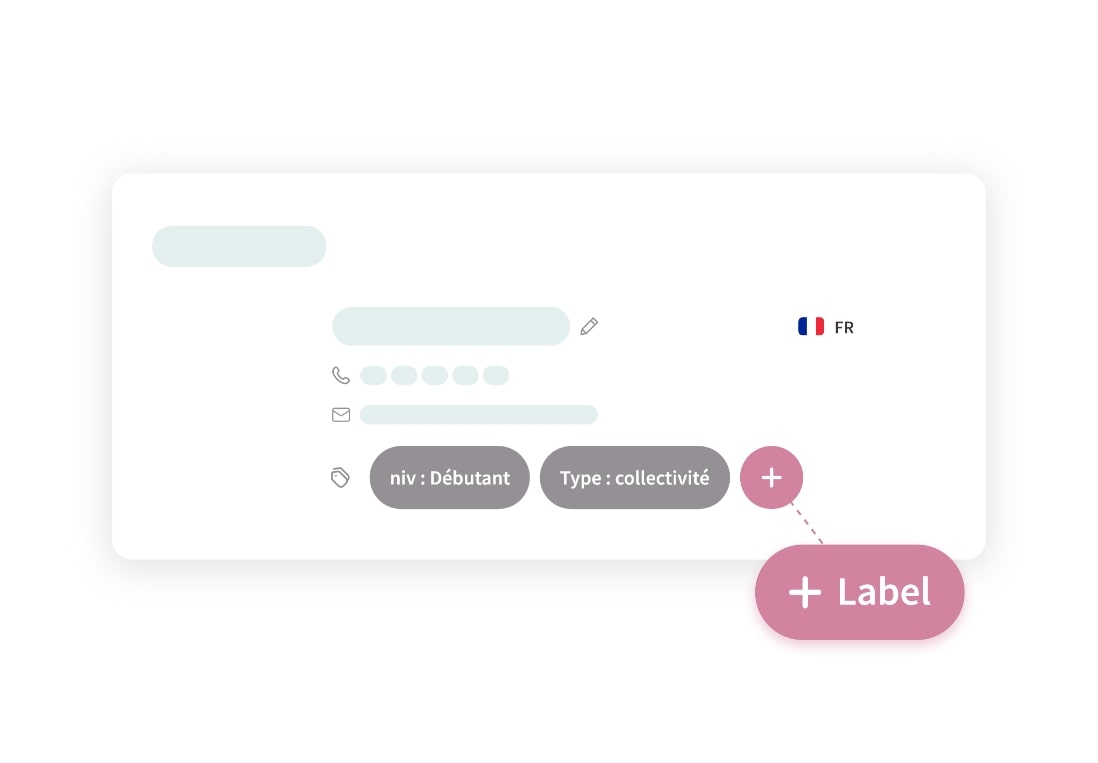Viewport: 1098px width, 763px height.
Task: Click the tags icon before the labels
Action: tap(341, 478)
